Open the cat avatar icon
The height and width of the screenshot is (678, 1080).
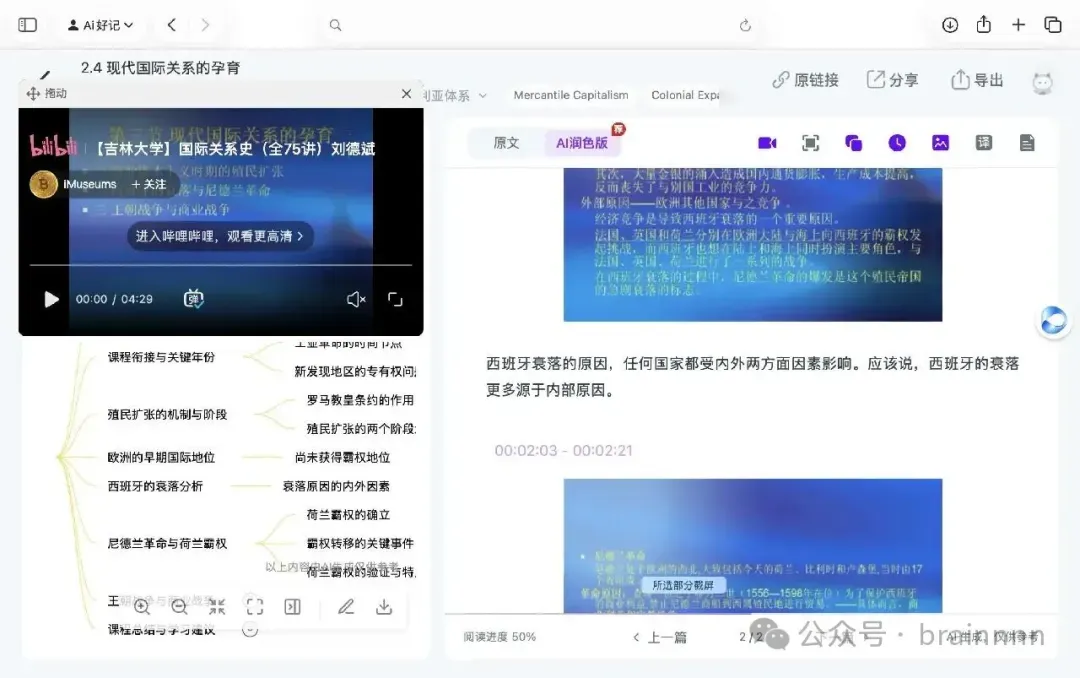1043,83
